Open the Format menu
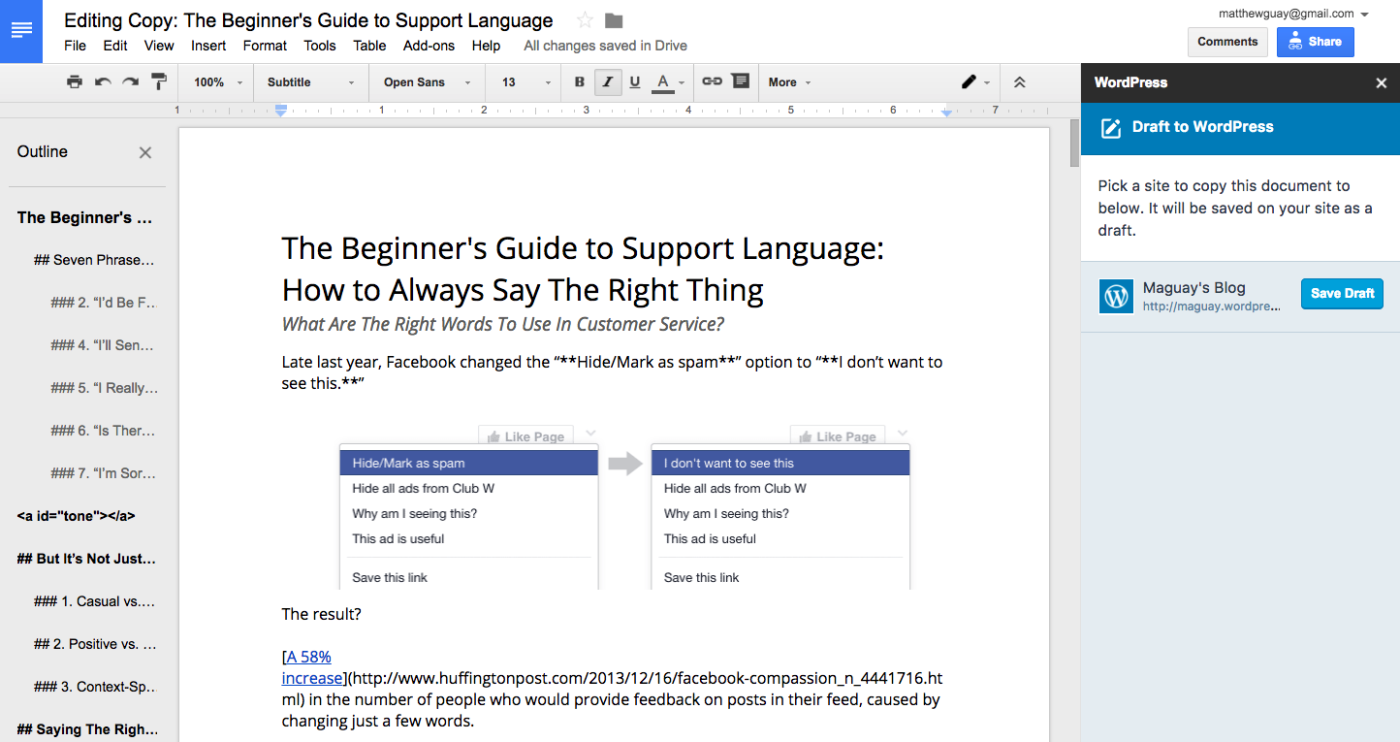This screenshot has width=1400, height=742. (x=265, y=45)
